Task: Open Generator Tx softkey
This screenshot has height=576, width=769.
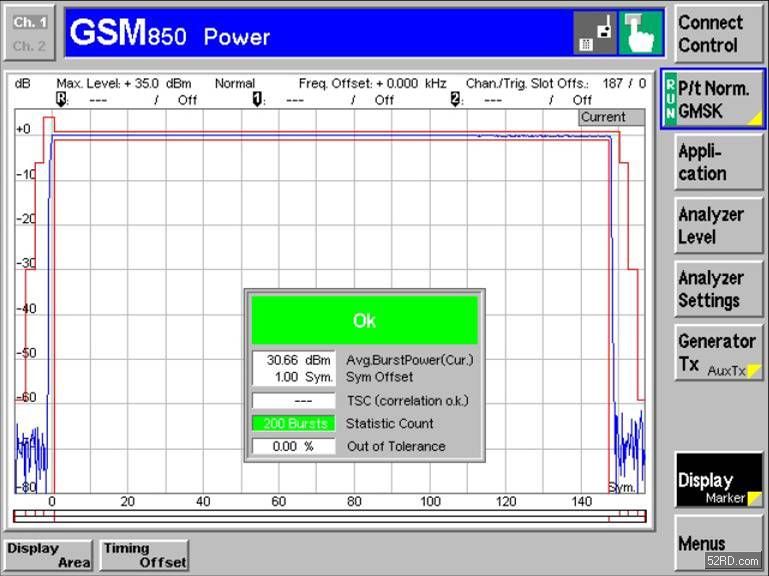Action: (x=718, y=352)
